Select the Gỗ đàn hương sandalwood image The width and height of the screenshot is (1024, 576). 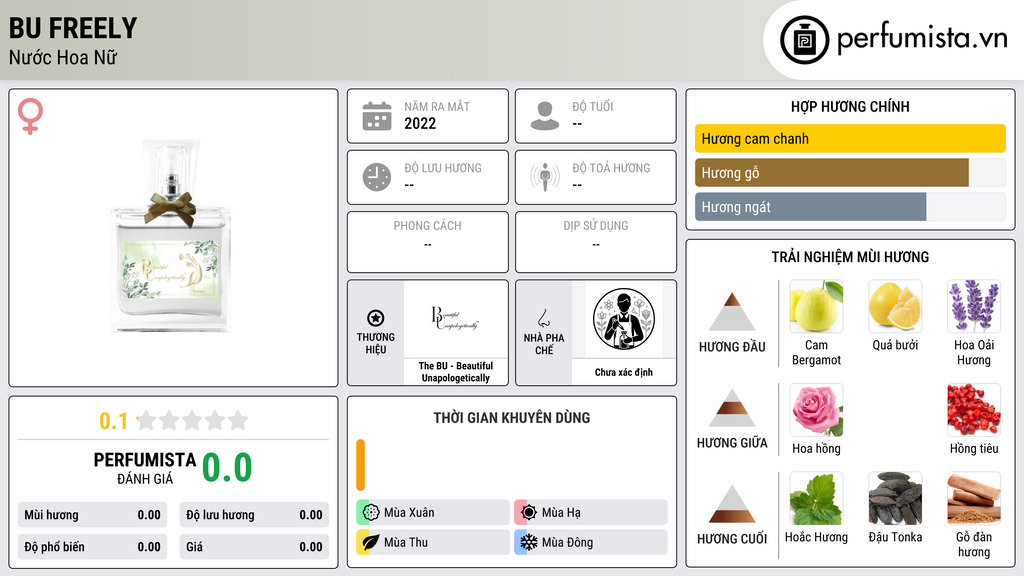tap(974, 498)
